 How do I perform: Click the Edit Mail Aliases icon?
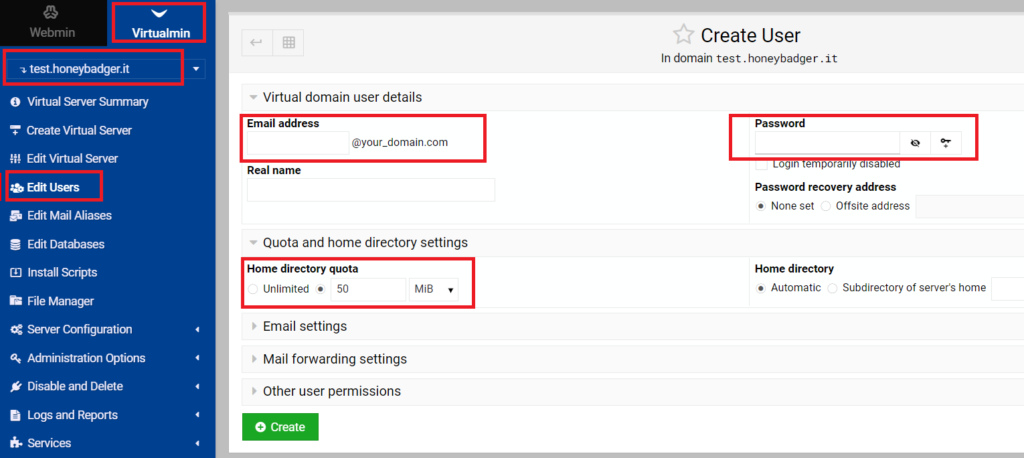point(16,216)
